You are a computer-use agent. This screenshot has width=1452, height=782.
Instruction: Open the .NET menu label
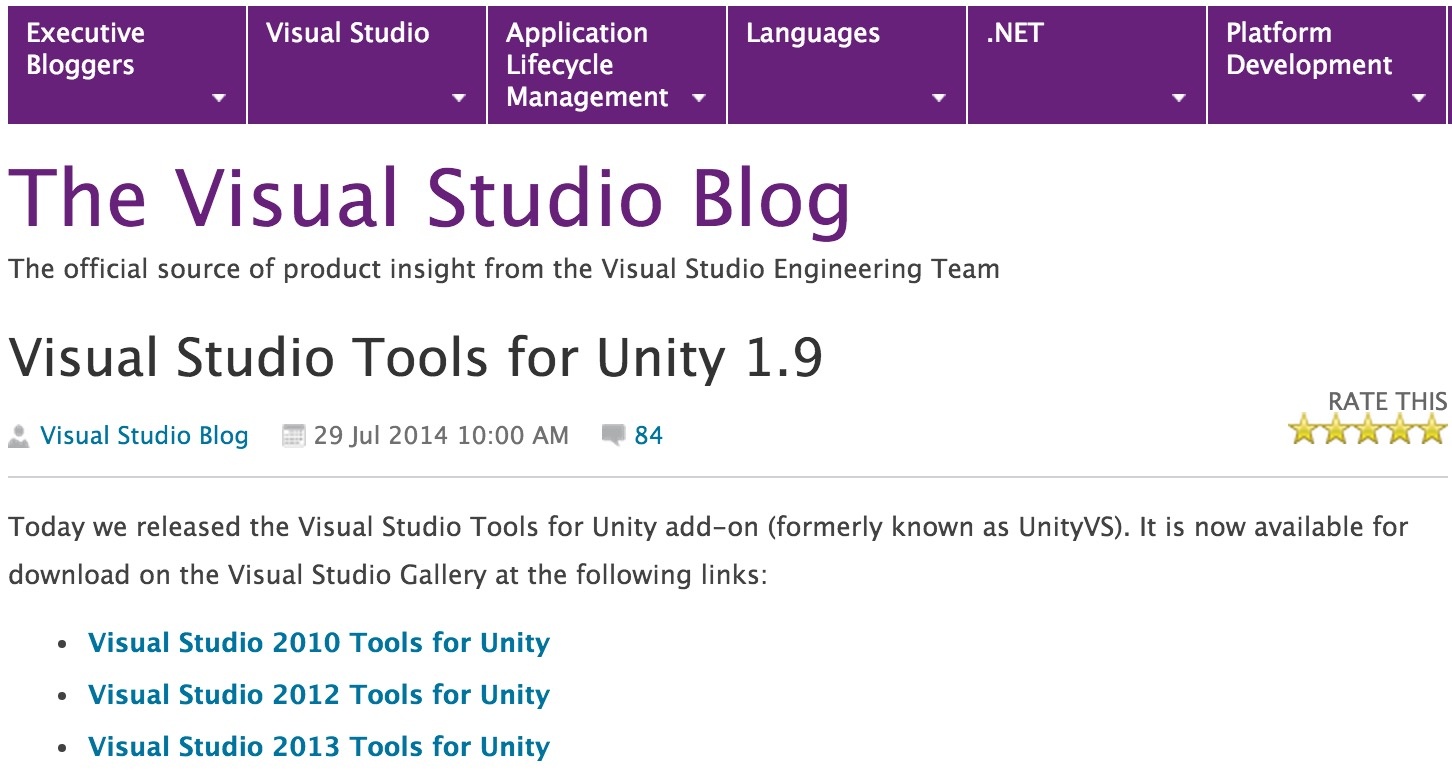1014,33
